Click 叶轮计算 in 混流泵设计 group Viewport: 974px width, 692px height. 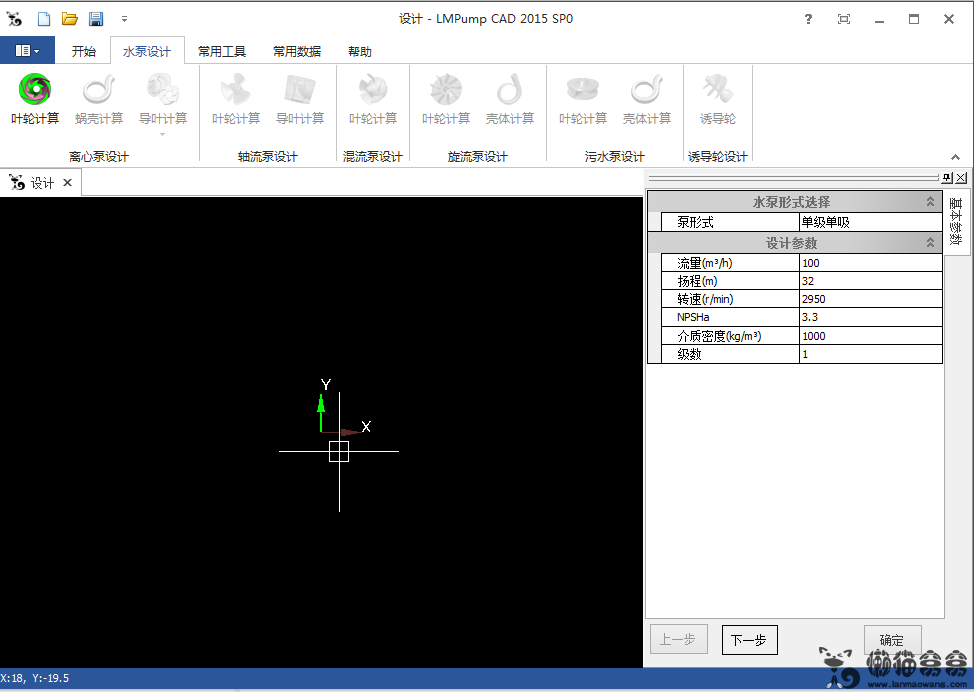tap(373, 99)
